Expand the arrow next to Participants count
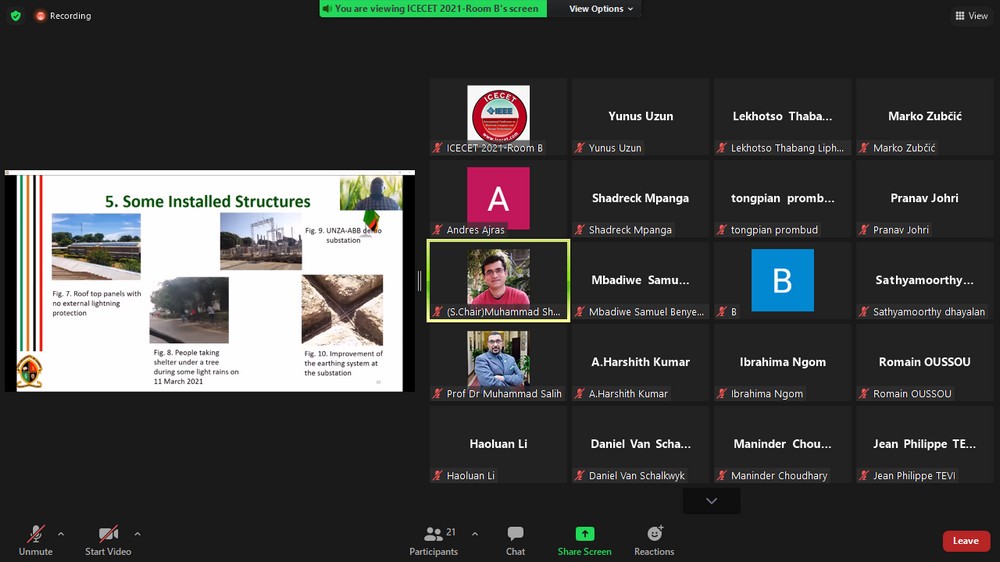 coord(474,534)
